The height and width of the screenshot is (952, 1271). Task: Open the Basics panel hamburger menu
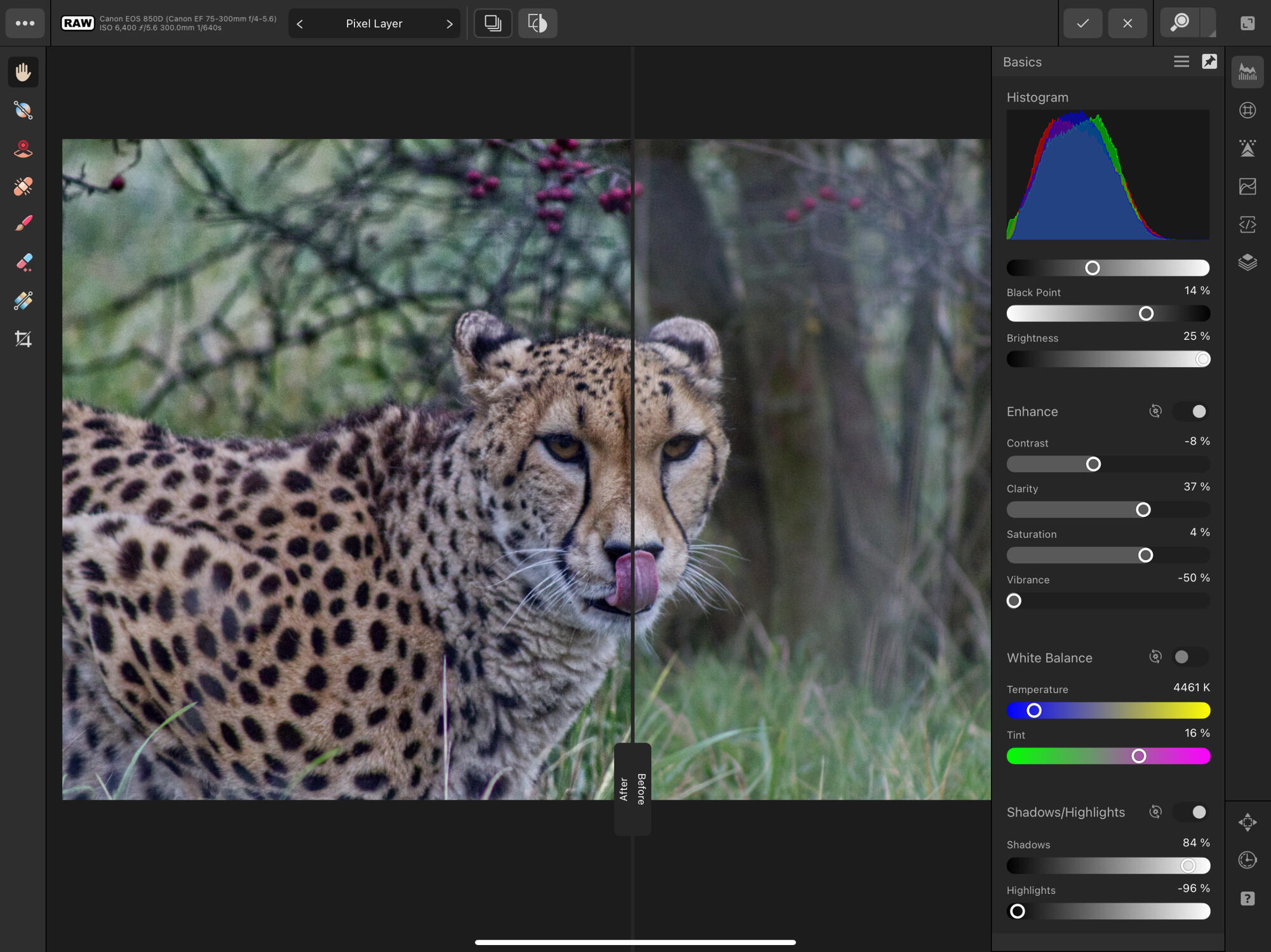1181,62
